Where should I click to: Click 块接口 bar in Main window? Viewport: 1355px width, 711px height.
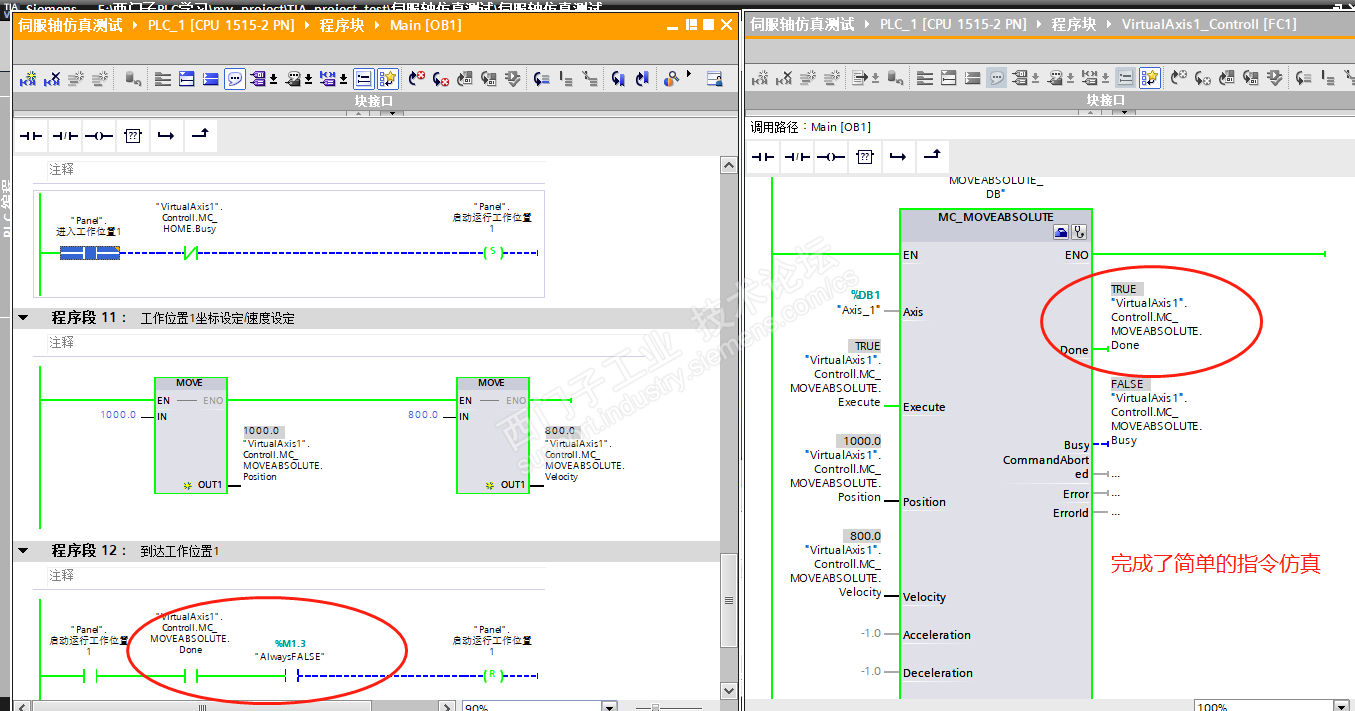coord(375,100)
